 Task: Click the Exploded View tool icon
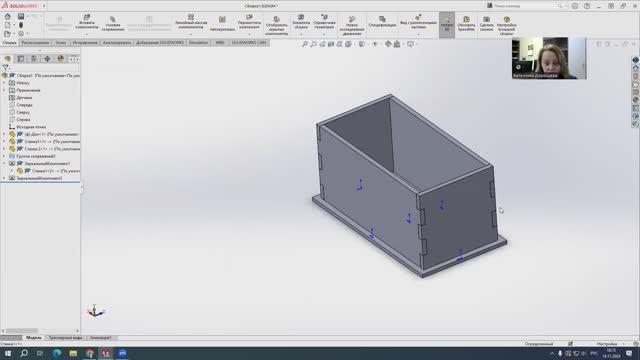pos(418,17)
